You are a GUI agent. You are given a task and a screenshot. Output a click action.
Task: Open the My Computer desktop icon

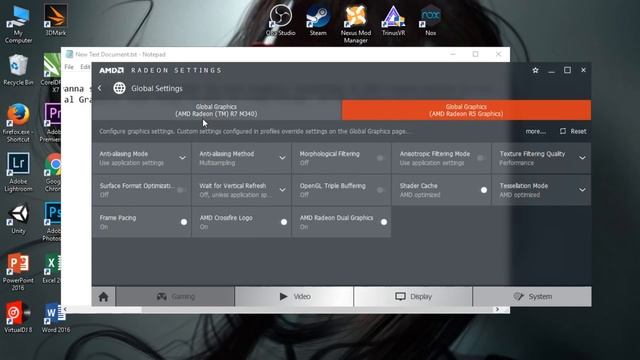[x=18, y=25]
